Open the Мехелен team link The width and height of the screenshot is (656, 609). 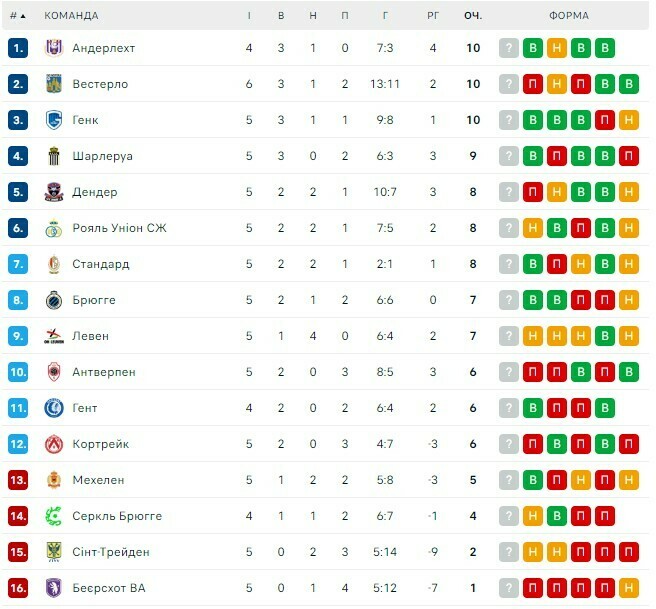[98, 480]
